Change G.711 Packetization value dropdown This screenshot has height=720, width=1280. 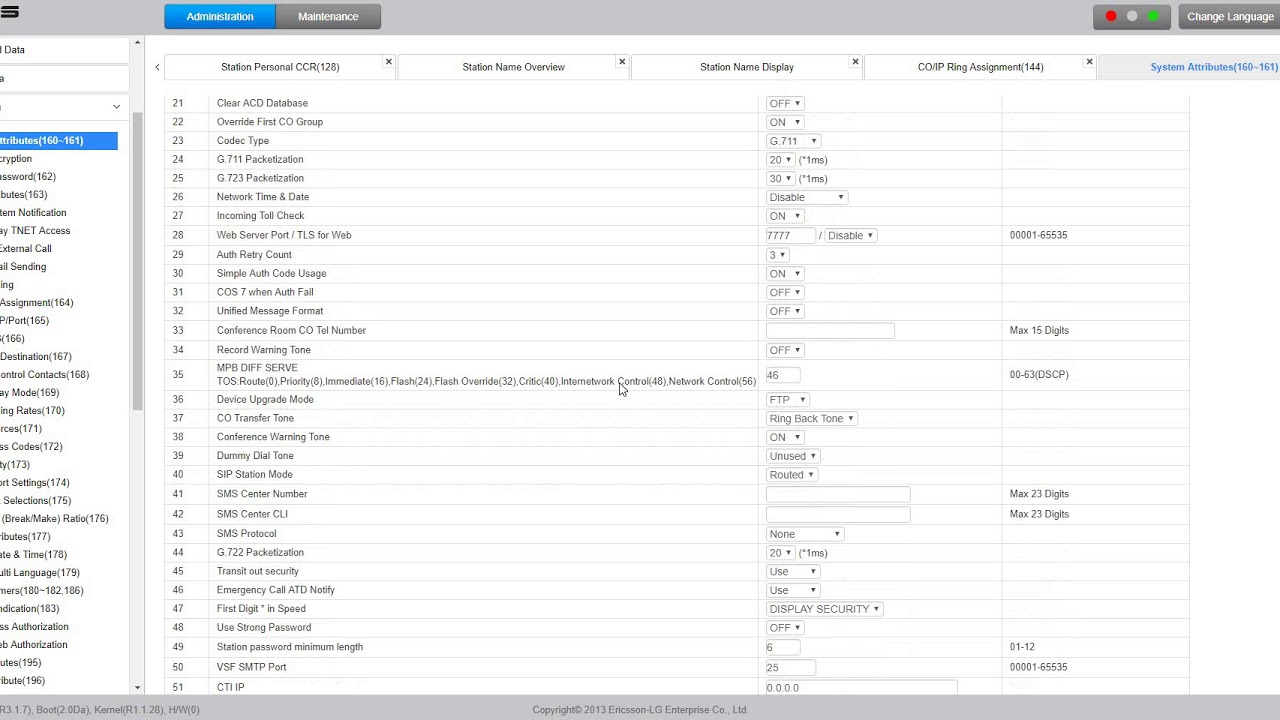click(x=780, y=160)
